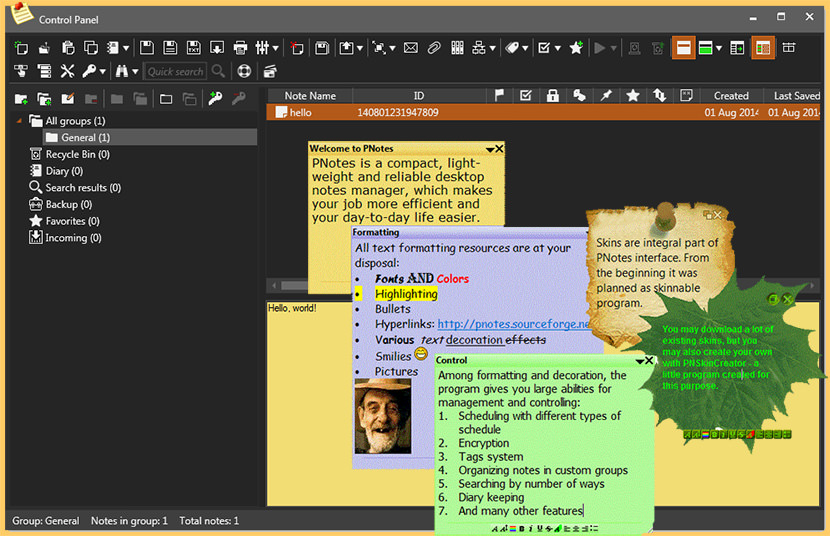Print the selected note
Image resolution: width=830 pixels, height=536 pixels.
pos(240,48)
